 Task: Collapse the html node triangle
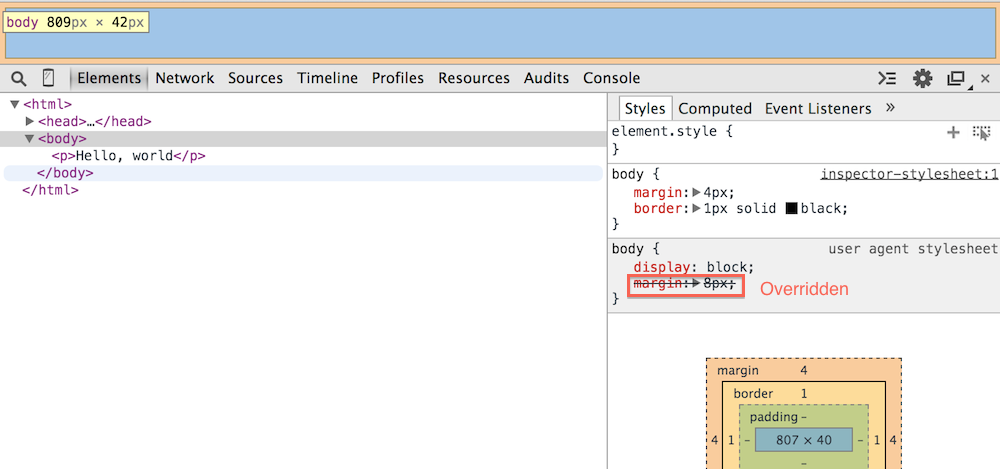click(15, 104)
